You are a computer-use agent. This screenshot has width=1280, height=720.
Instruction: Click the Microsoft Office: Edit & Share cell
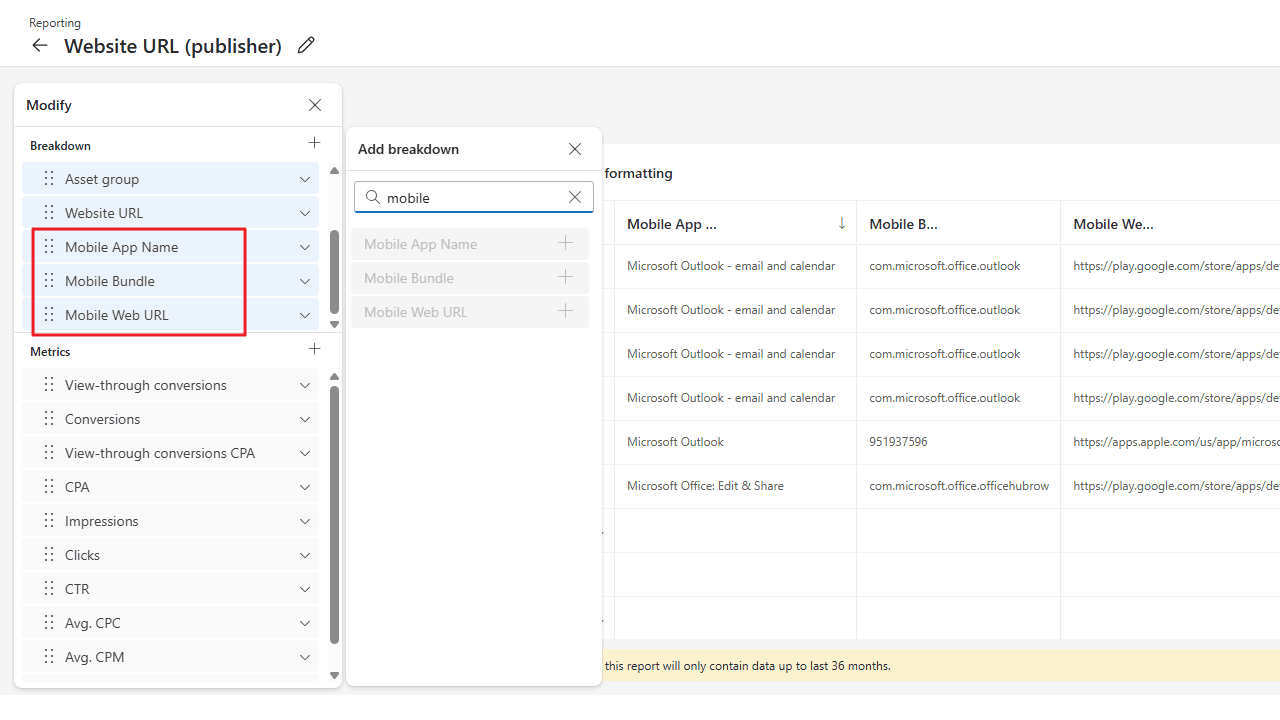pyautogui.click(x=735, y=486)
